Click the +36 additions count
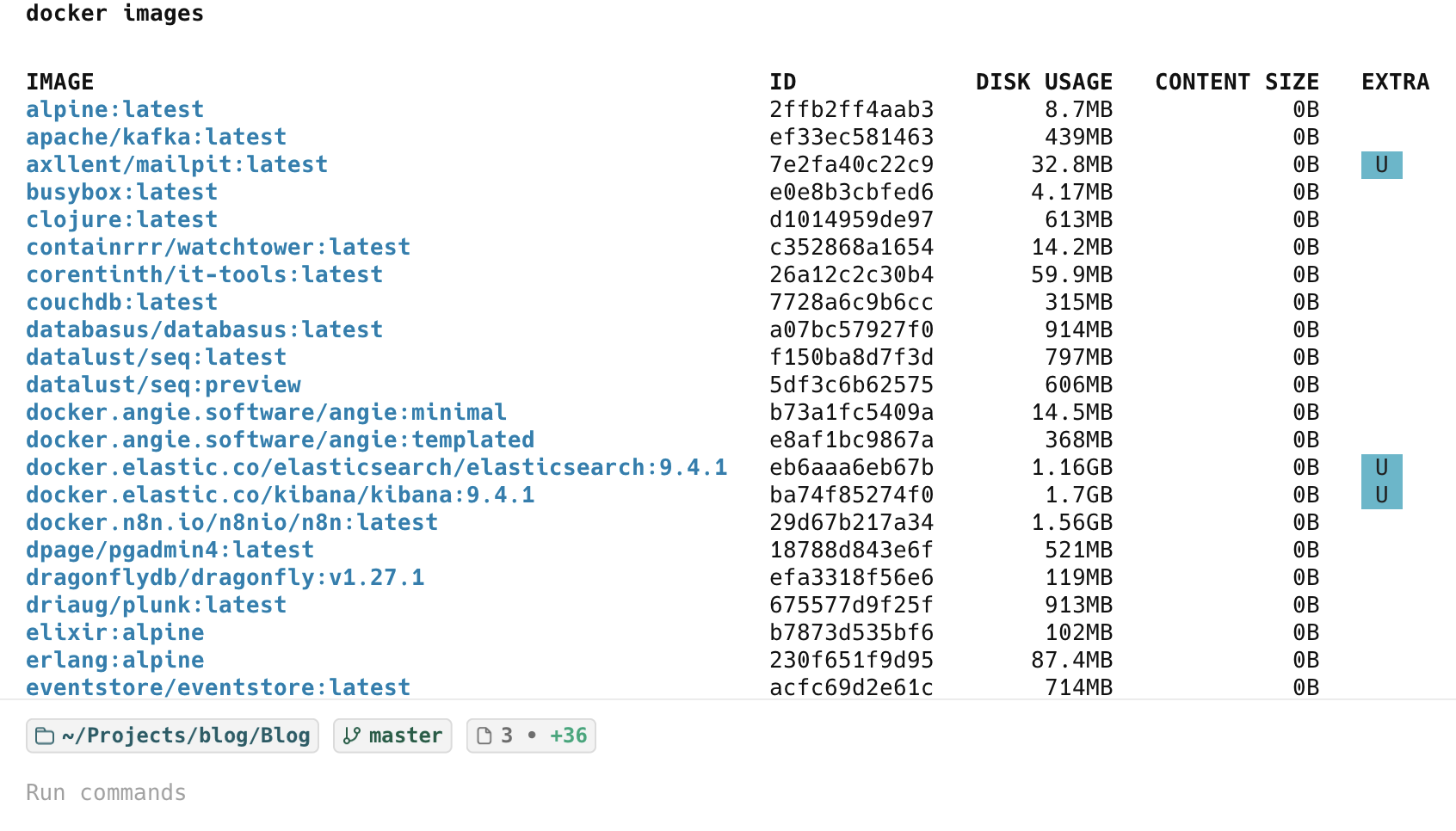Viewport: 1456px width, 831px height. point(569,736)
